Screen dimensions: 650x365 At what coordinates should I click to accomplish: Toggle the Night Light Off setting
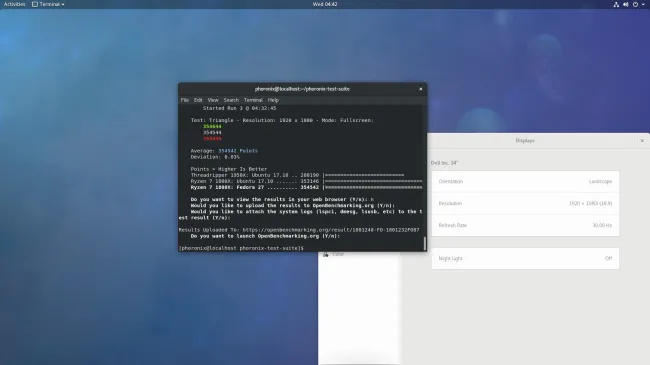[x=525, y=258]
